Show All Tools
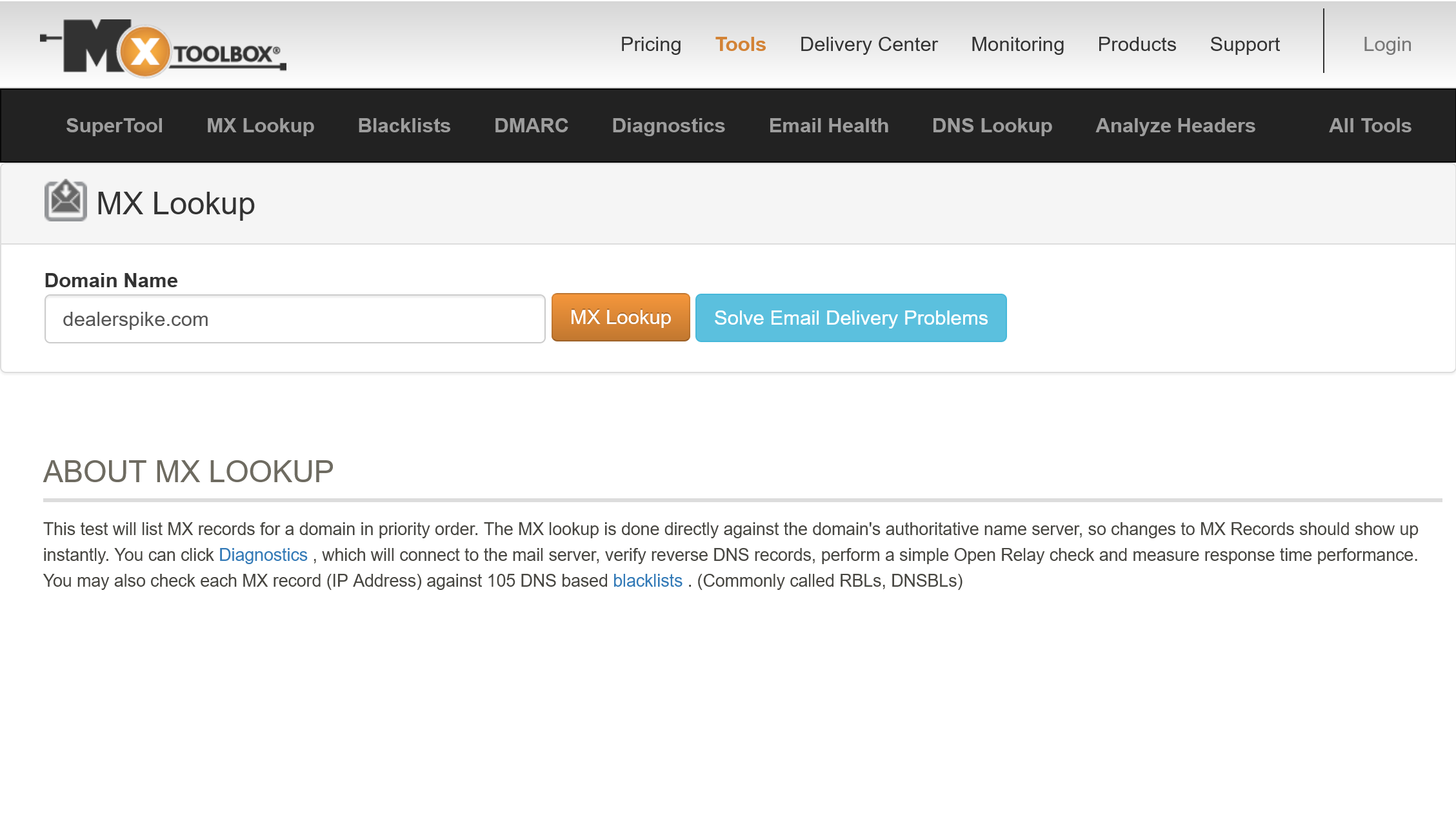This screenshot has width=1456, height=832. pyautogui.click(x=1370, y=125)
